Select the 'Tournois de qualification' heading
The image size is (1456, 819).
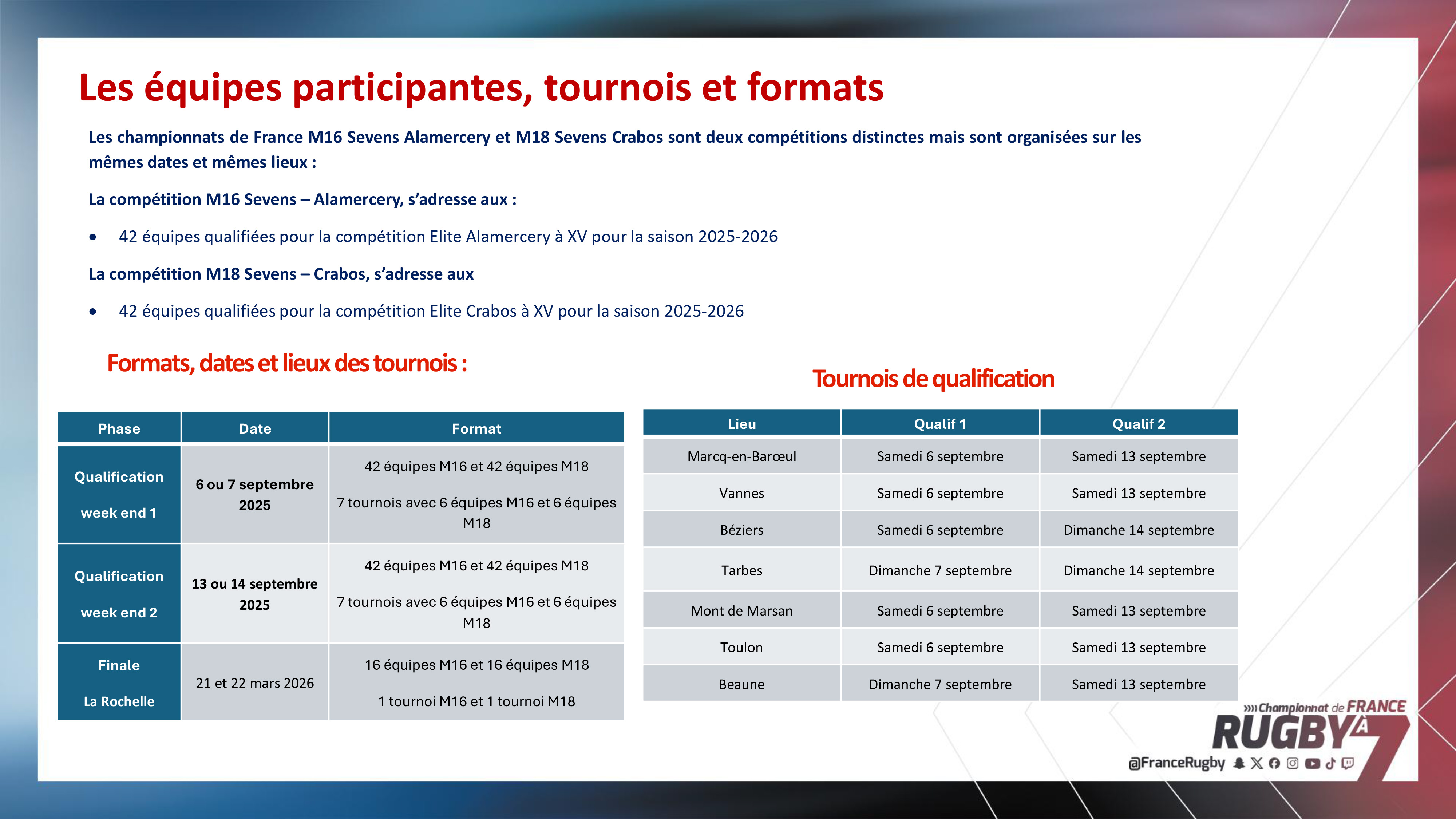(x=933, y=379)
